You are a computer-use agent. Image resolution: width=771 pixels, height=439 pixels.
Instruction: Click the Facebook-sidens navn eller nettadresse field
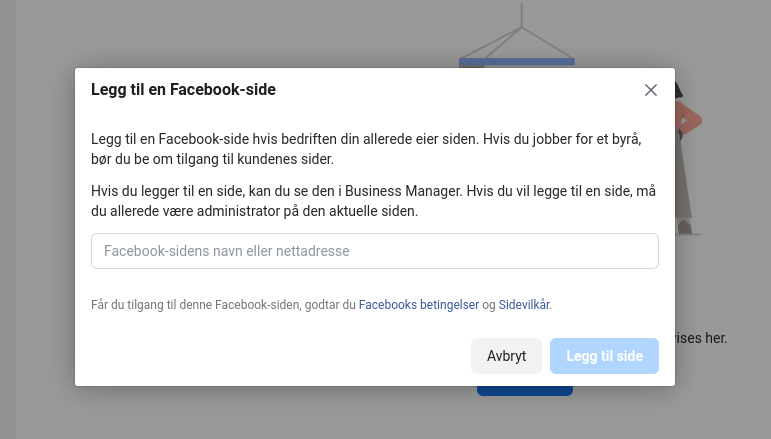pyautogui.click(x=375, y=251)
